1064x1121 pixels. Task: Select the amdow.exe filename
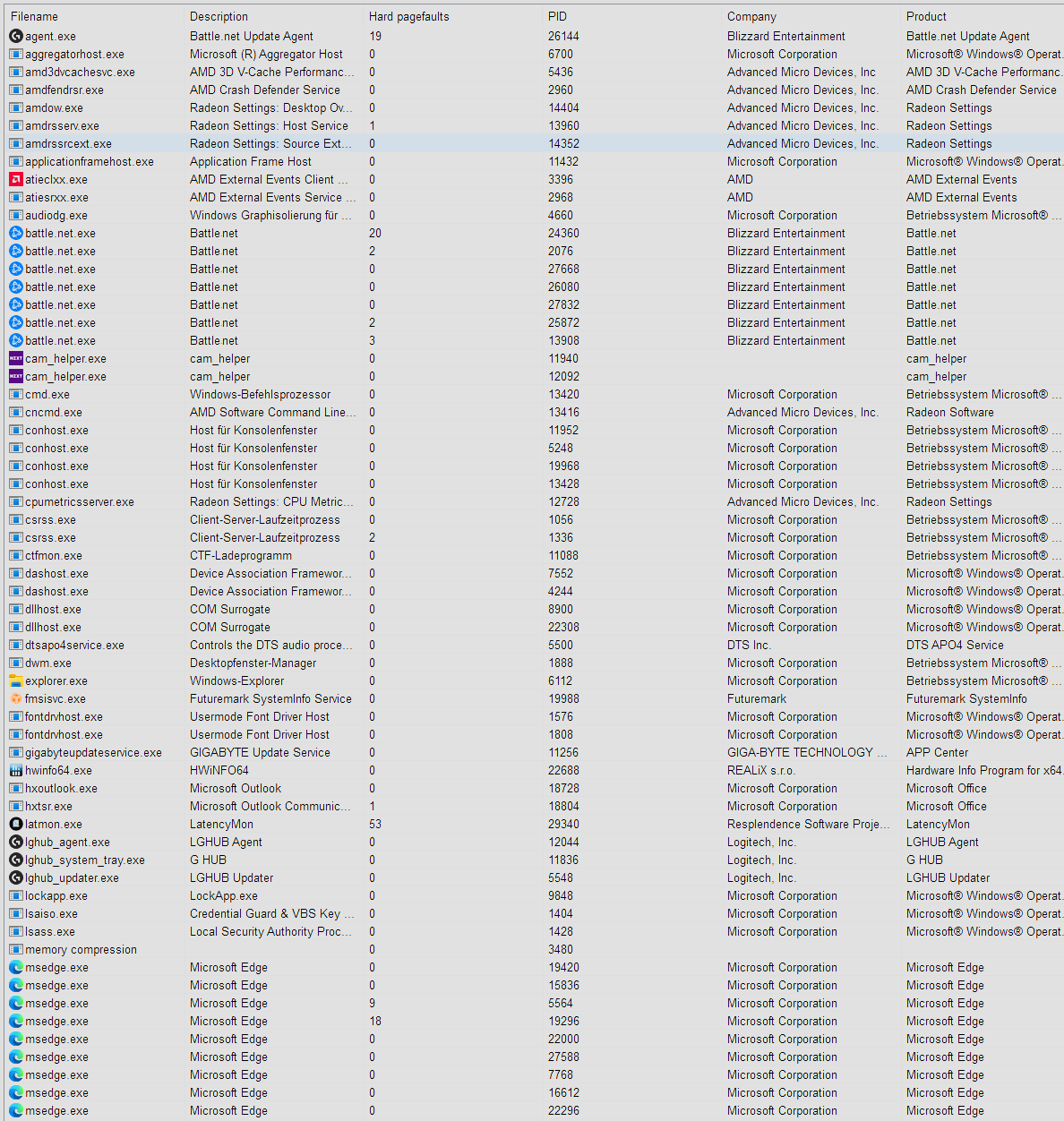[54, 108]
